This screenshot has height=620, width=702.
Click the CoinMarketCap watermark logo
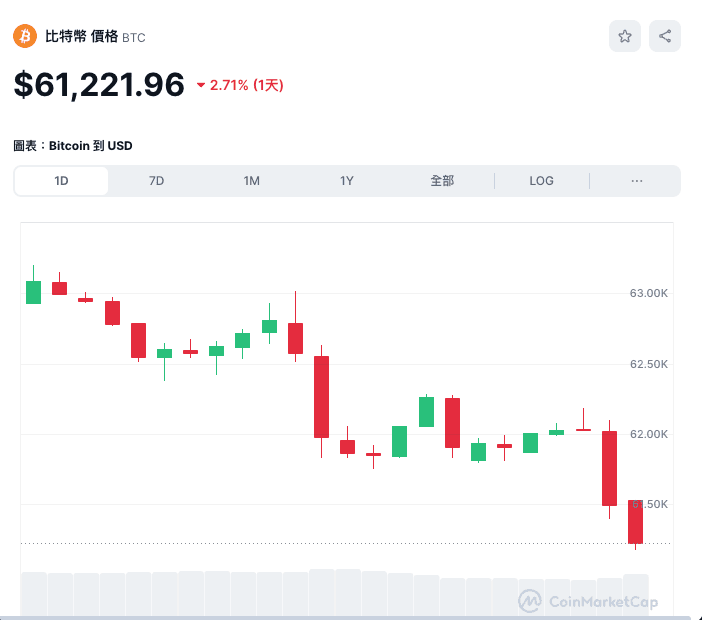[589, 601]
